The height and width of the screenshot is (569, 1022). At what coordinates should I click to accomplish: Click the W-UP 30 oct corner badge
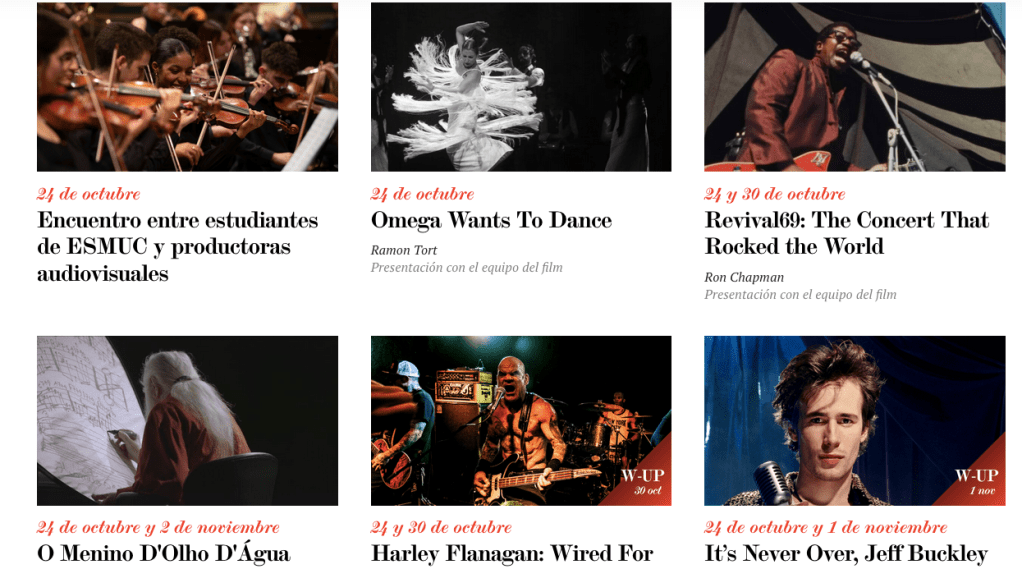(643, 481)
